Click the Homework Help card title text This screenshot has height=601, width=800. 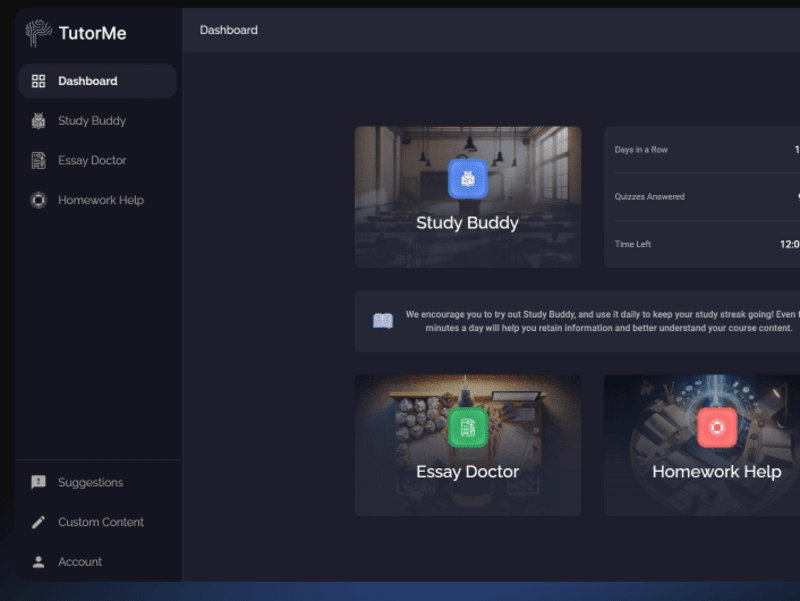pyautogui.click(x=717, y=471)
